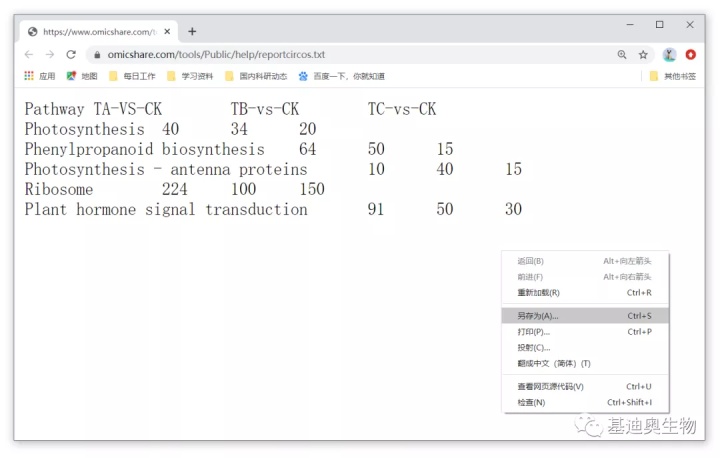Image resolution: width=720 pixels, height=458 pixels.
Task: Select the omicshare.com browser tab
Action: click(98, 32)
